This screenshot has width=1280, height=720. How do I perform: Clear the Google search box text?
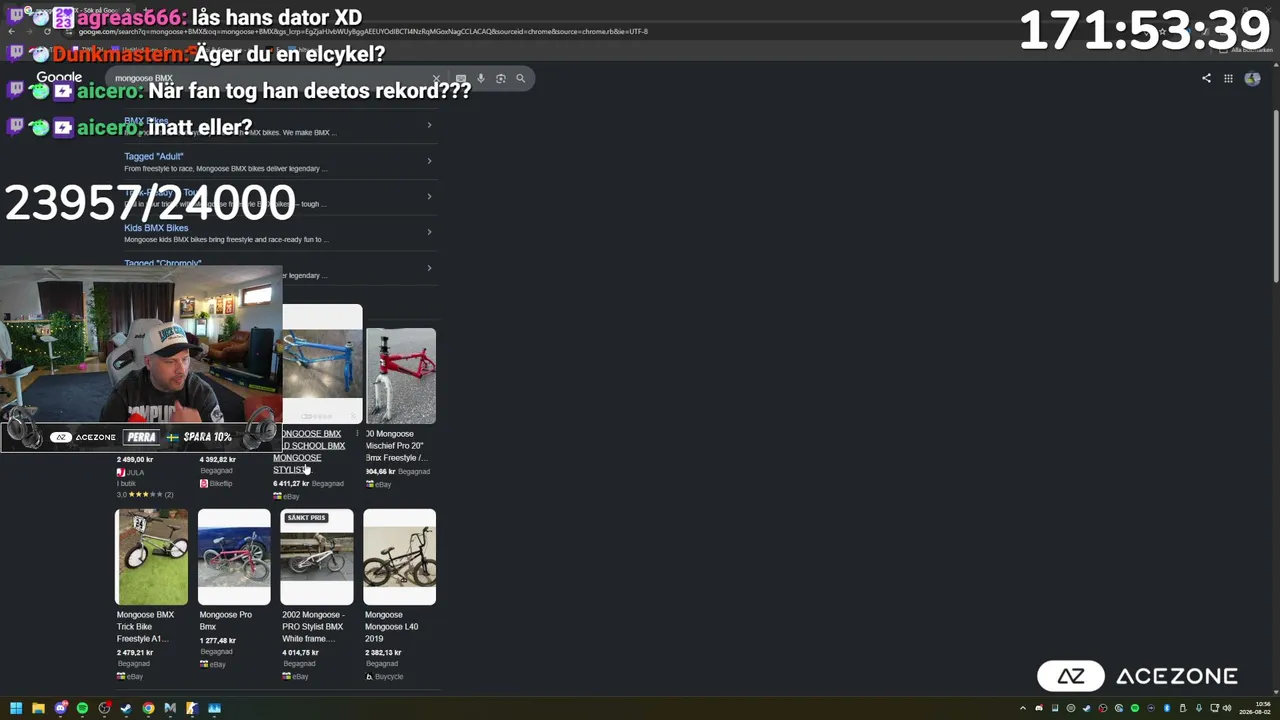(x=436, y=78)
